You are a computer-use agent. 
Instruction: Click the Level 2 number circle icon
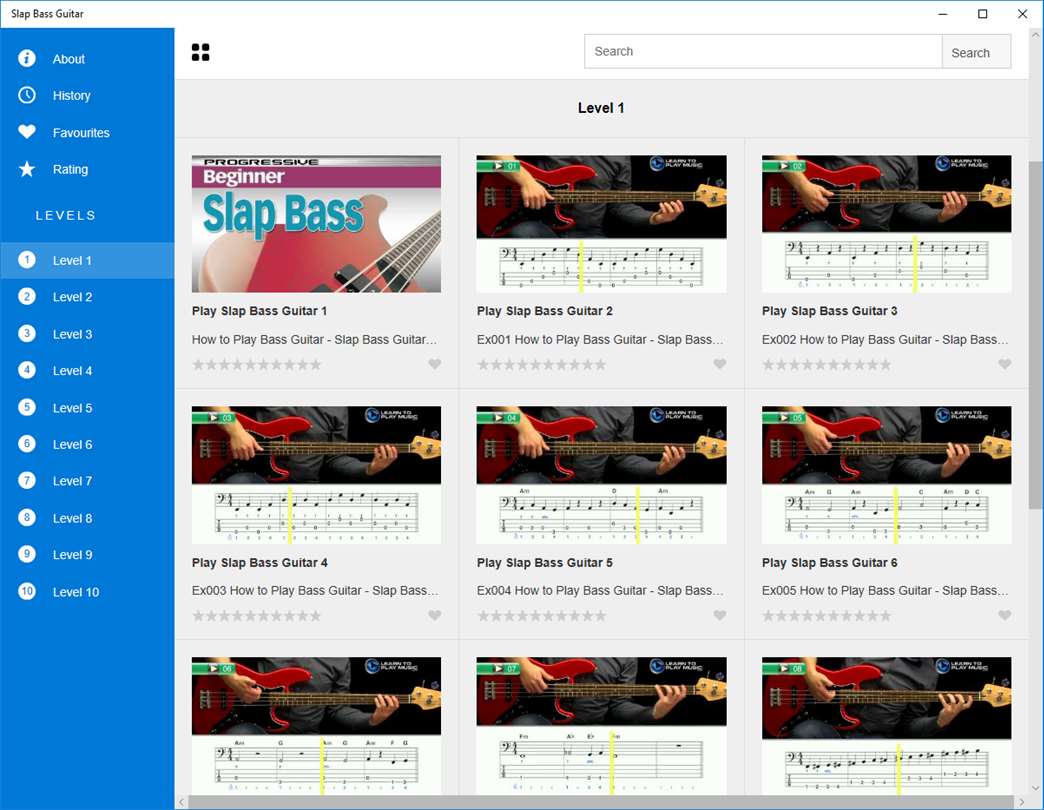click(x=27, y=297)
